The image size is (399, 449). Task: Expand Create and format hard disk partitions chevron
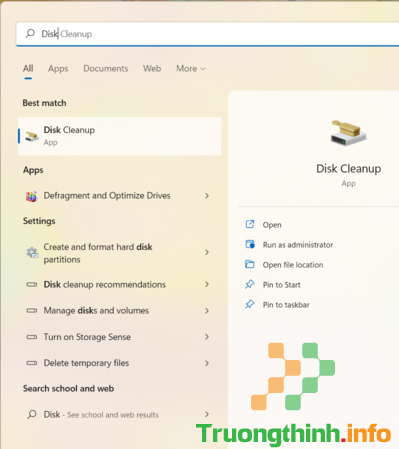click(x=207, y=252)
